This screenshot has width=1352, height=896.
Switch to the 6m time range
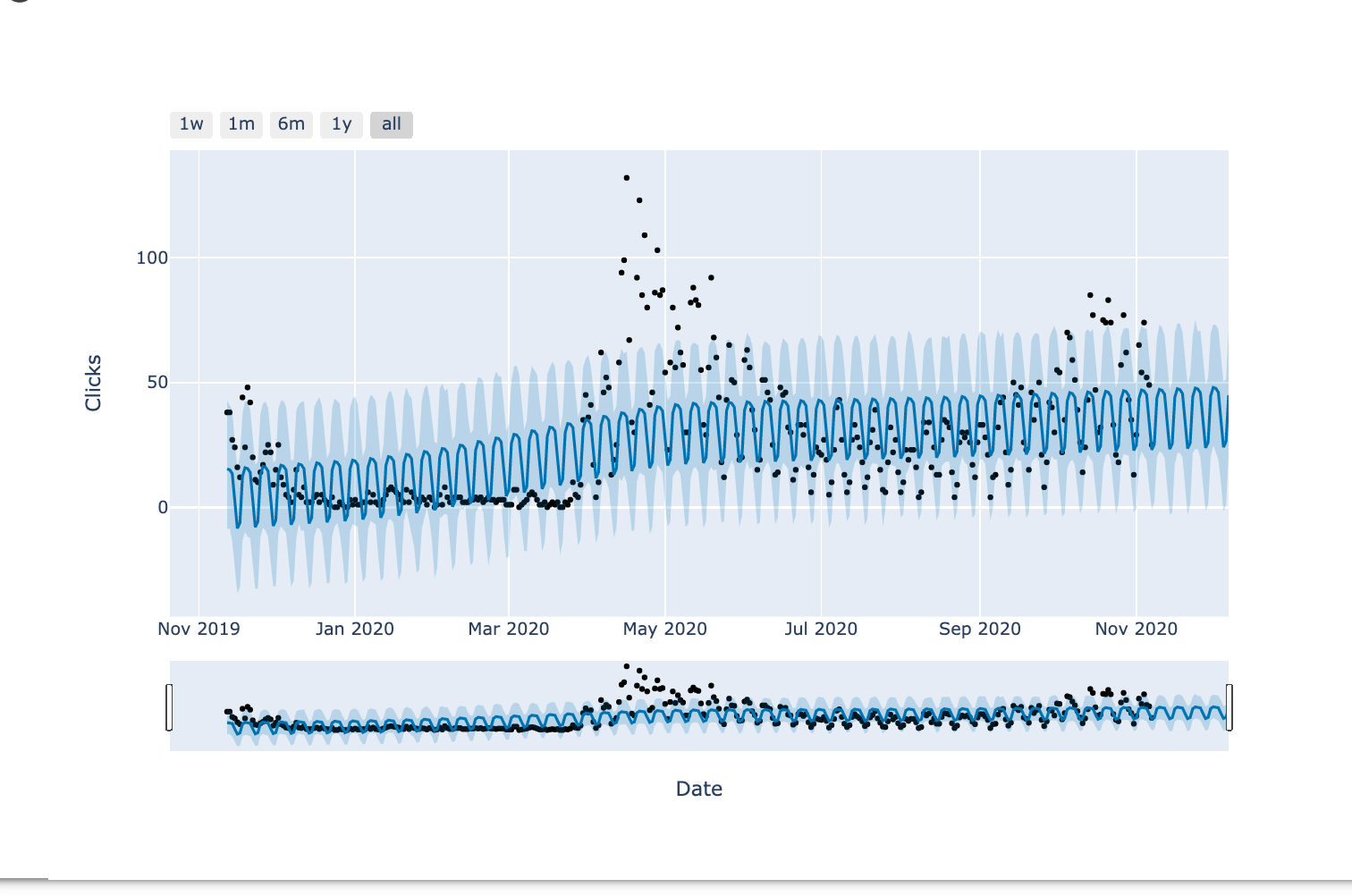click(x=292, y=124)
